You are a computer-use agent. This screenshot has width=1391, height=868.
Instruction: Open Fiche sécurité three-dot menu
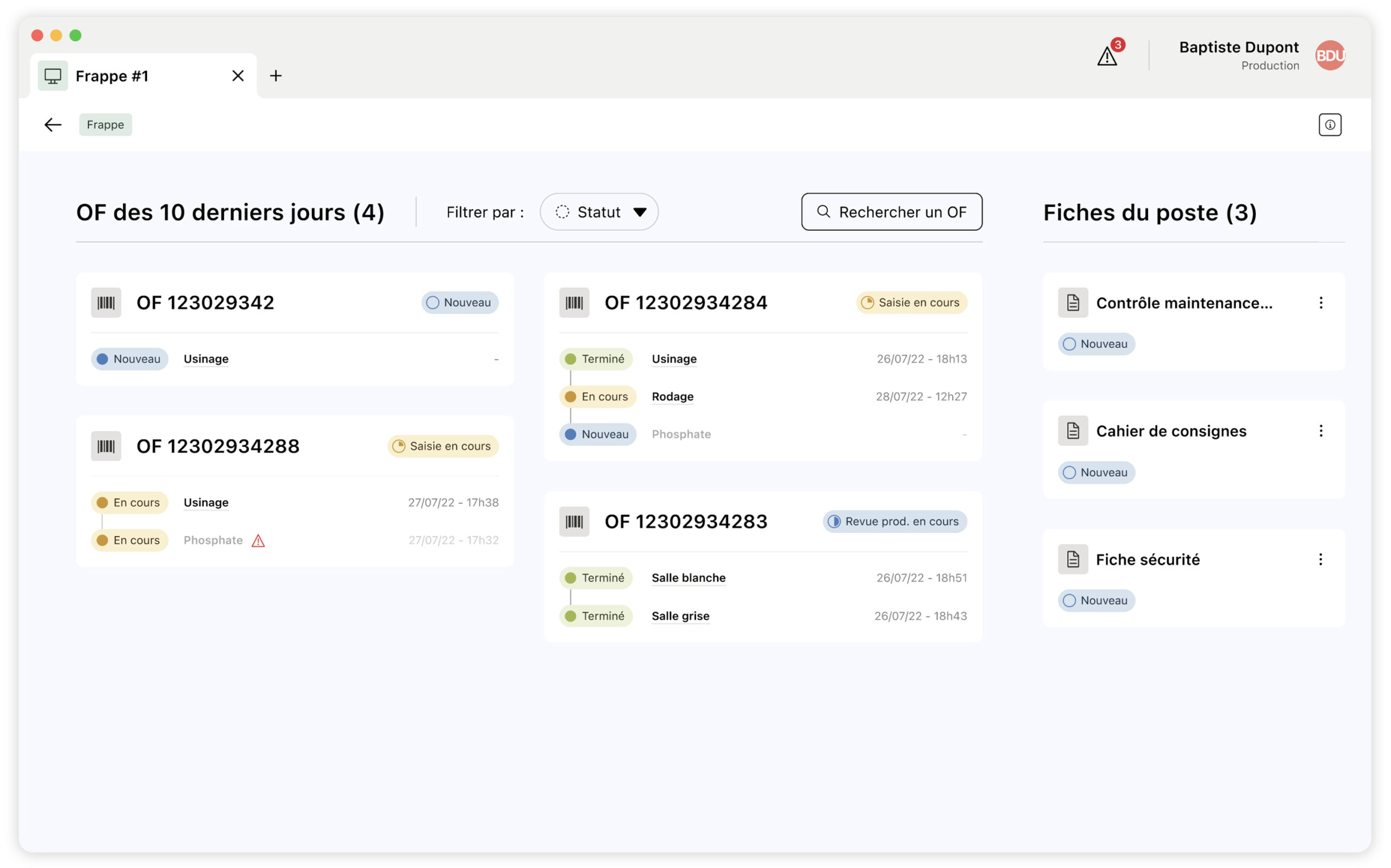point(1320,559)
